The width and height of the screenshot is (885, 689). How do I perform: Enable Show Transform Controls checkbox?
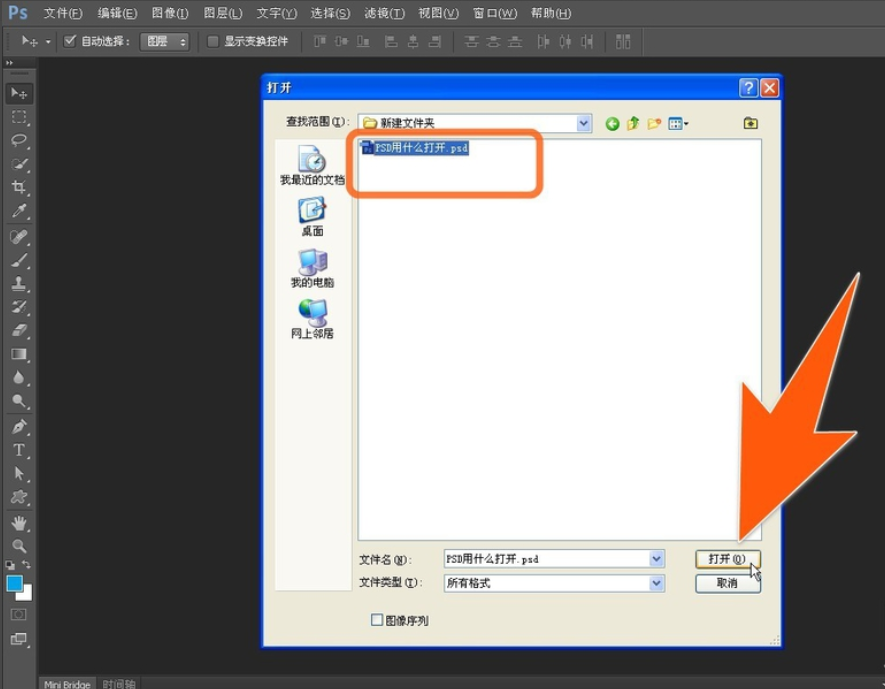click(x=213, y=41)
